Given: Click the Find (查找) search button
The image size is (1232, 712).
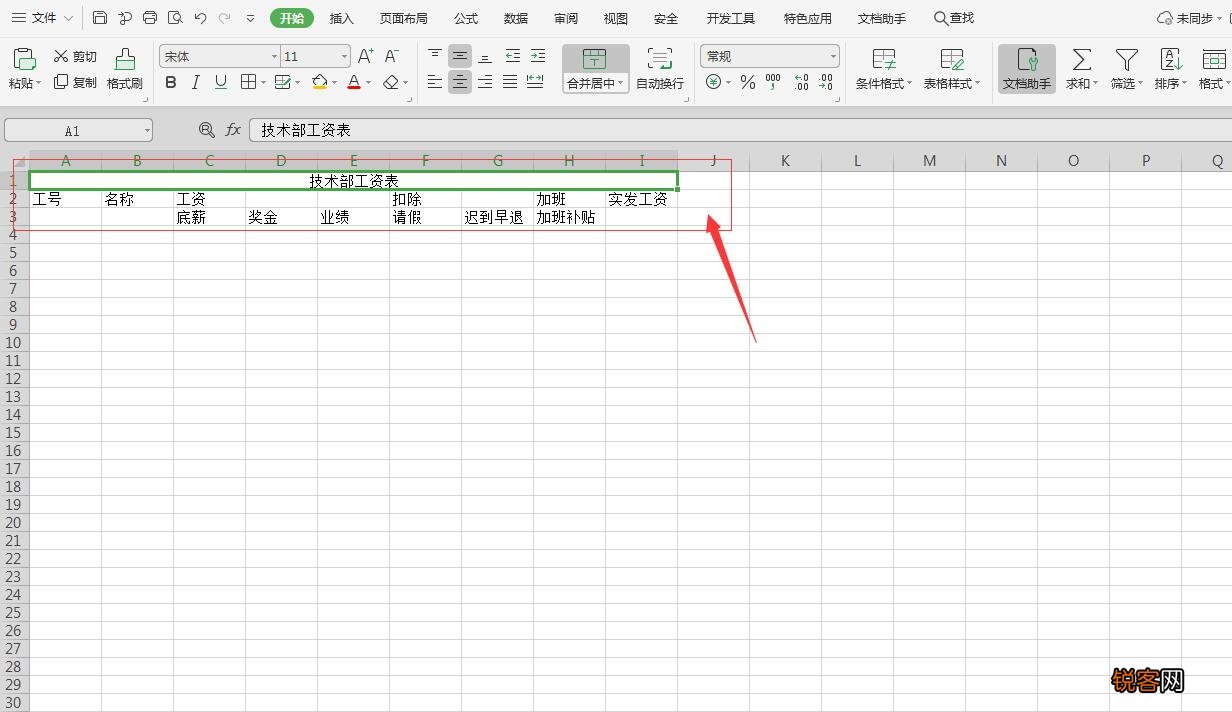Looking at the screenshot, I should tap(954, 18).
